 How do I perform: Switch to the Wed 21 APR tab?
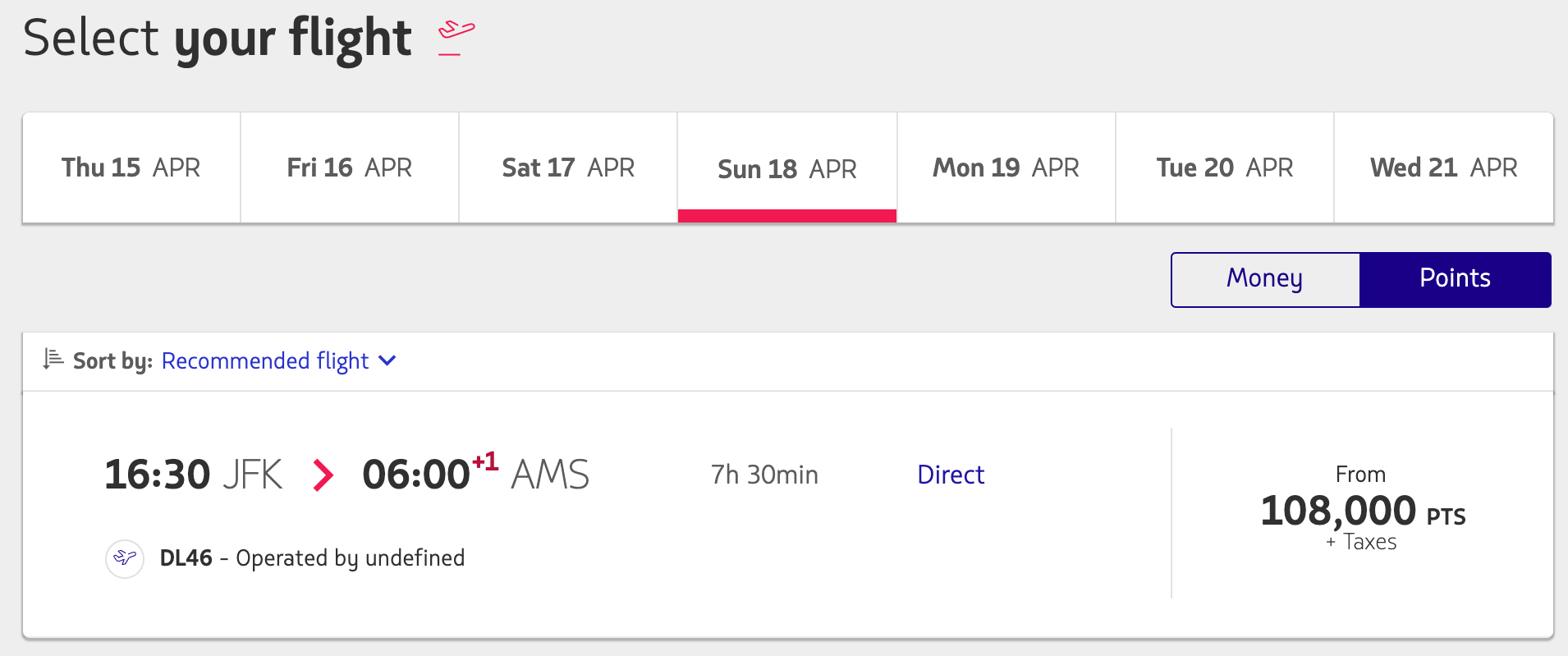[1443, 167]
